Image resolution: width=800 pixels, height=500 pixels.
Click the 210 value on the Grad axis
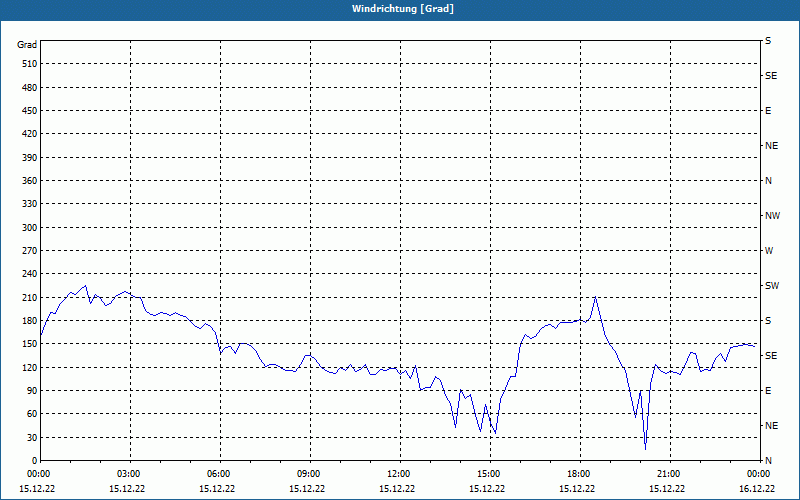29,297
